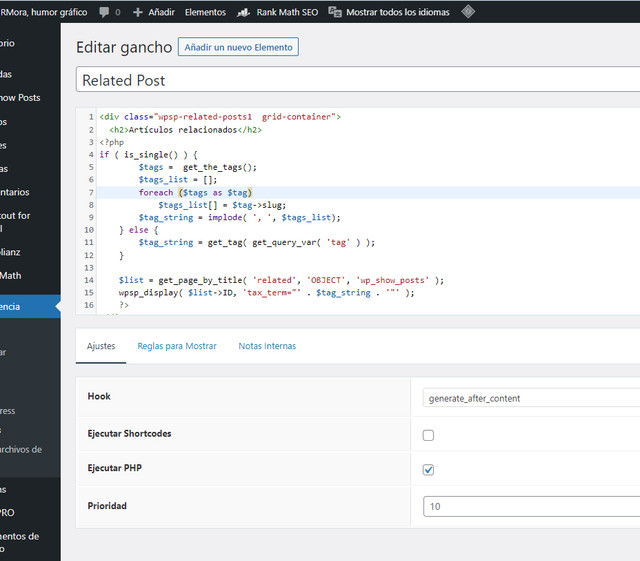The image size is (640, 561).
Task: Click the Ejecutar PHP label
Action: 114,468
